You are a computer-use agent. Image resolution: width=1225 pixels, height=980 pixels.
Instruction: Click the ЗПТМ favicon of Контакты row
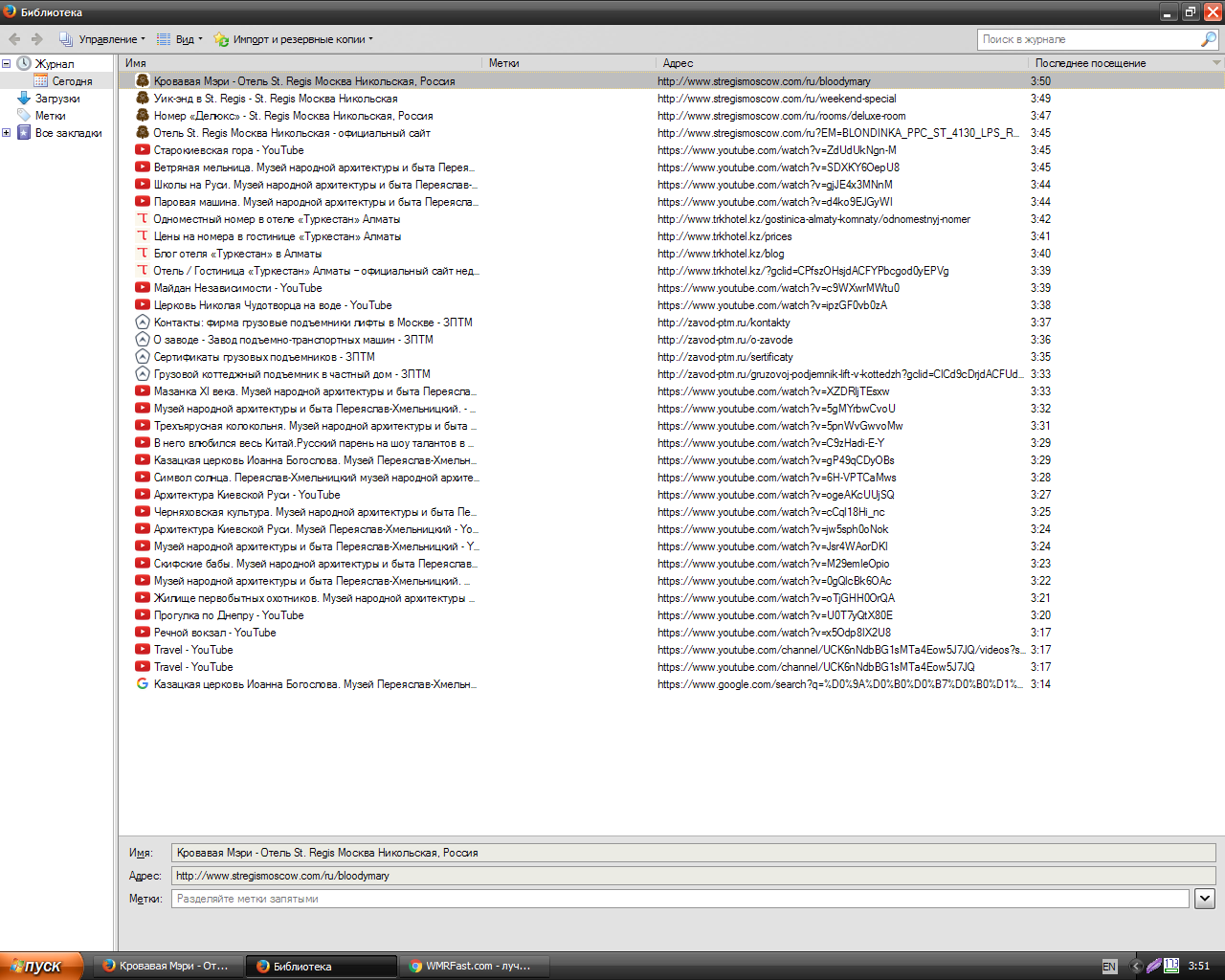143,322
